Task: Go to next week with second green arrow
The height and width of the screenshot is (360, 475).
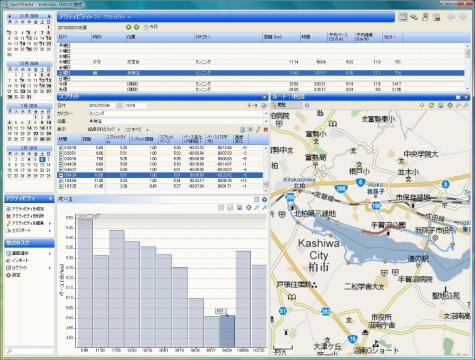Action: tap(136, 27)
